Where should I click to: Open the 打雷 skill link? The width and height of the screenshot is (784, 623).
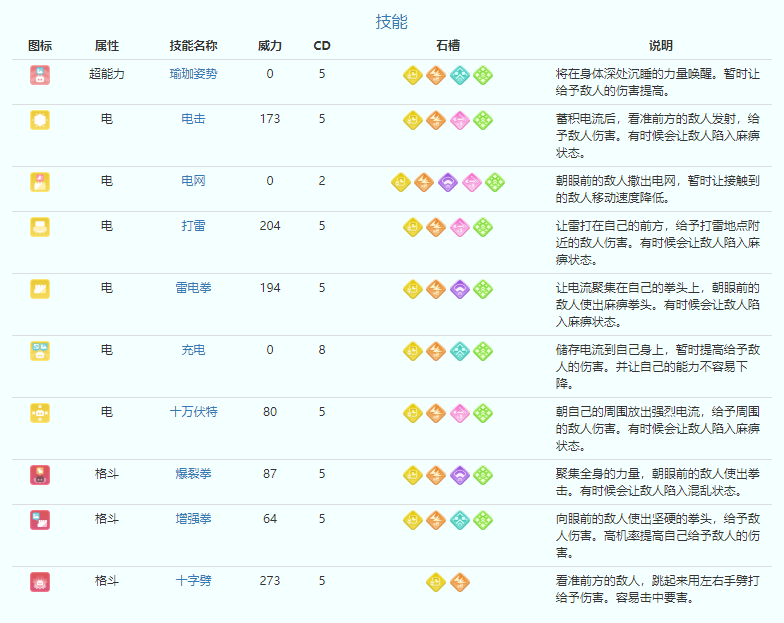click(193, 226)
